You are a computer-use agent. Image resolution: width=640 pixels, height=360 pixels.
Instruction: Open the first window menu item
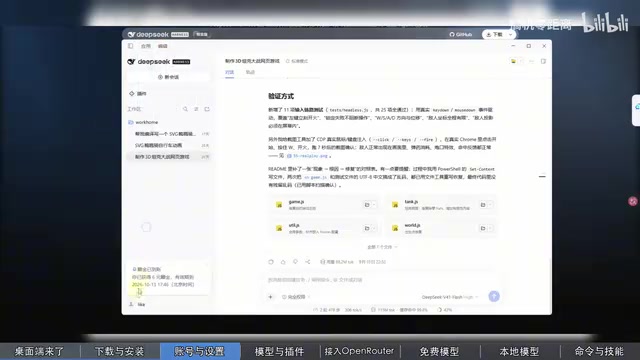click(146, 46)
